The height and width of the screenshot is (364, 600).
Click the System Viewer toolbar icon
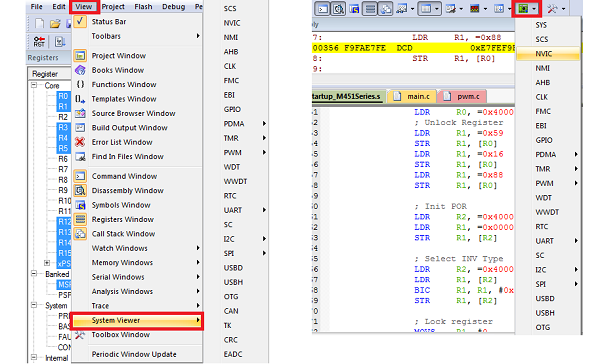pyautogui.click(x=523, y=8)
